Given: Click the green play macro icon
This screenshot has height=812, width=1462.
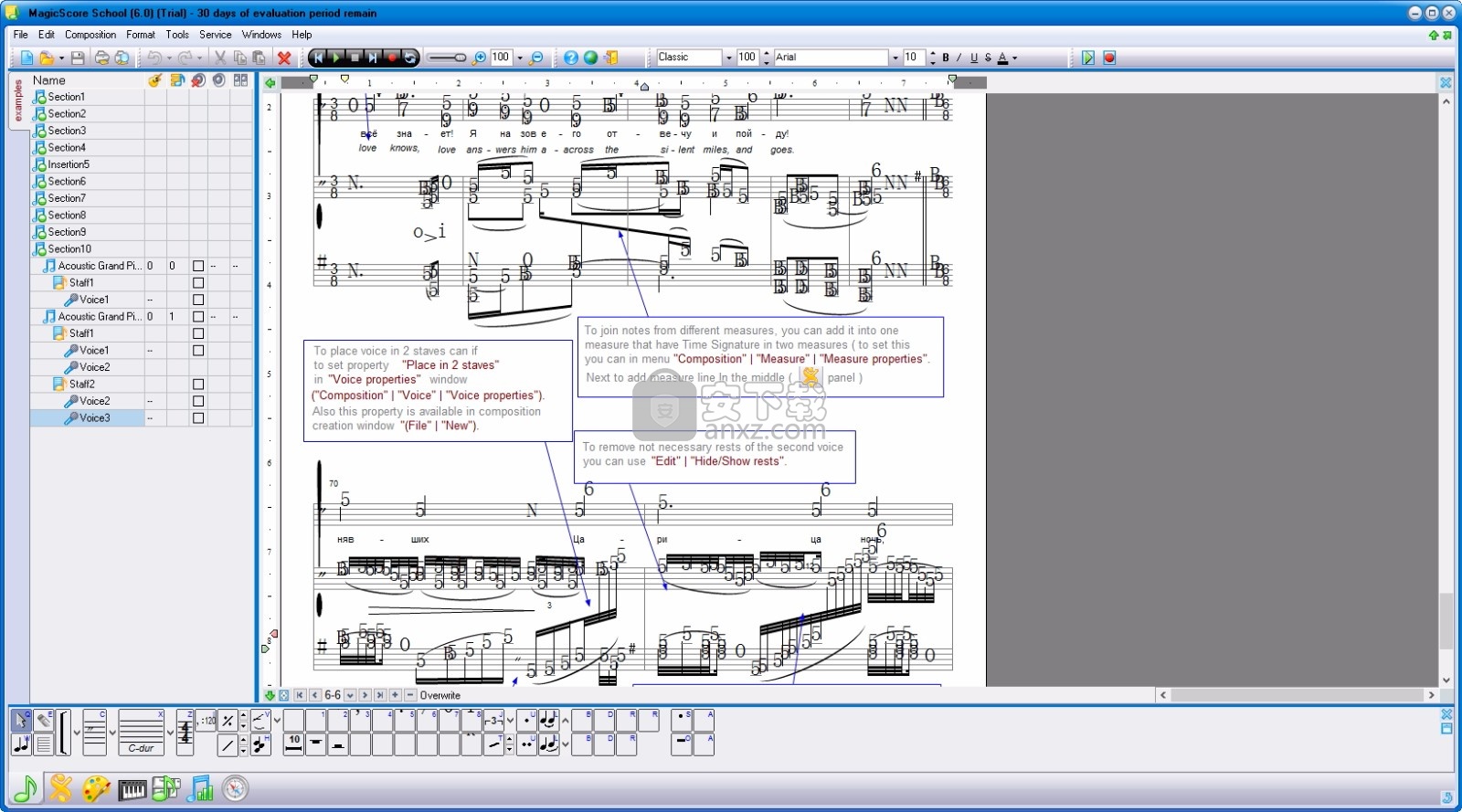Looking at the screenshot, I should coord(1088,58).
